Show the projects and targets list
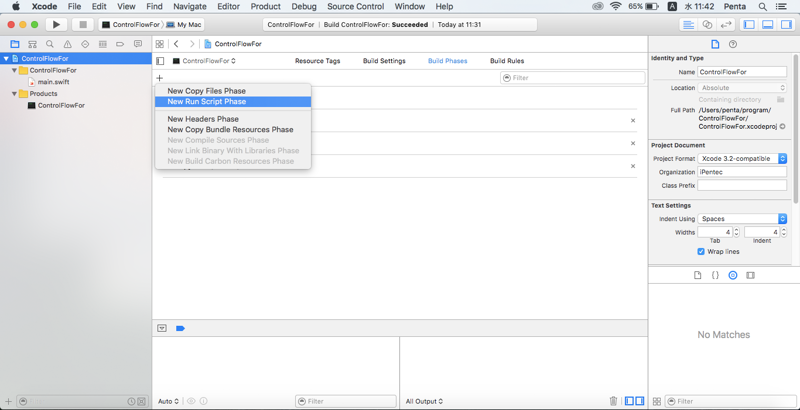The width and height of the screenshot is (800, 410). point(160,61)
